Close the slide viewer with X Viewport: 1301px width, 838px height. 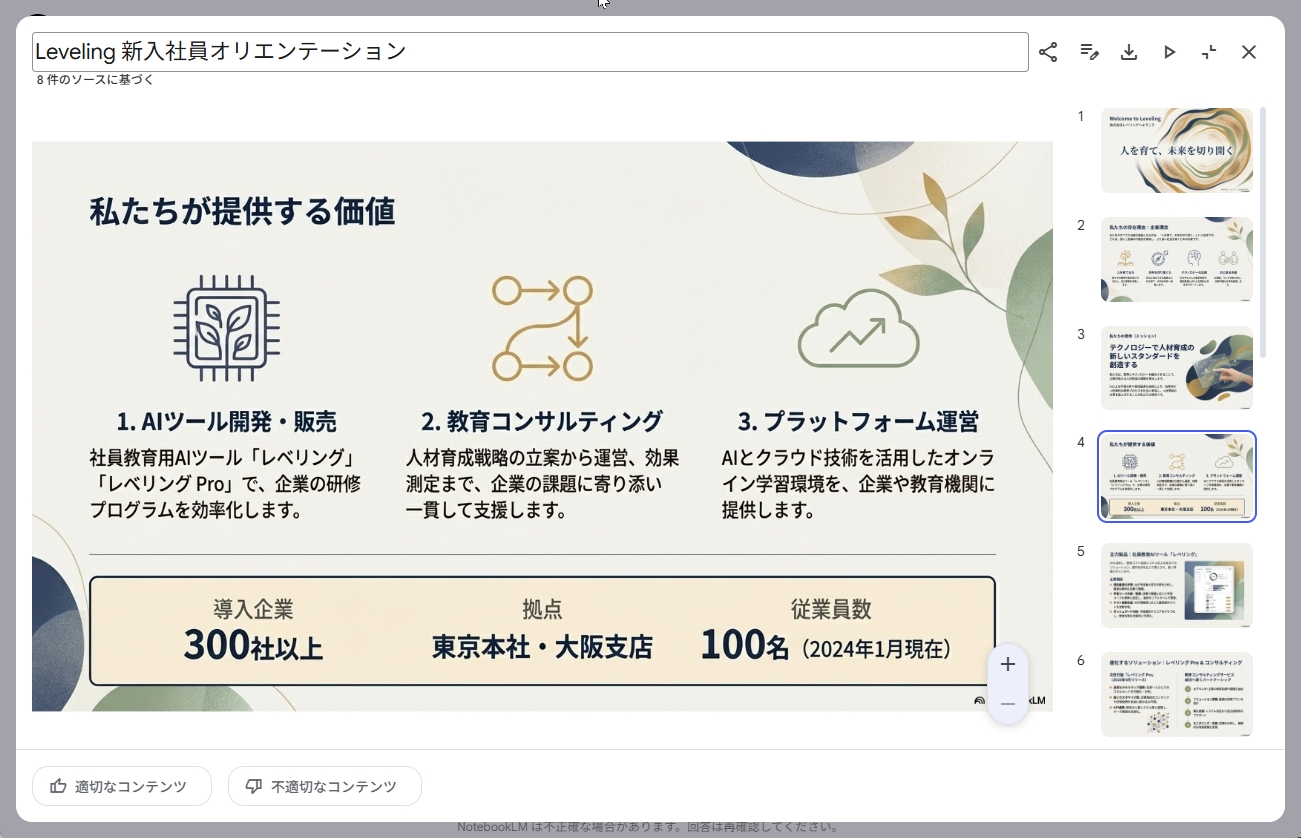[x=1249, y=52]
